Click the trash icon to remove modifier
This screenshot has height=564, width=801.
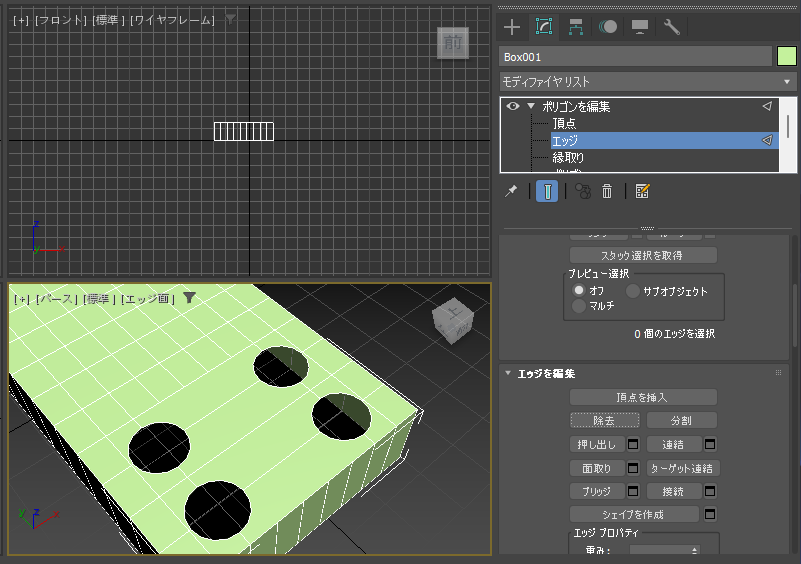(x=607, y=192)
